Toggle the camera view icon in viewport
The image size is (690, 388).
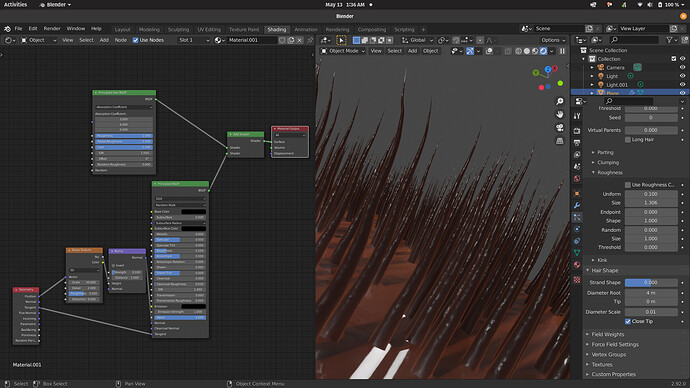(559, 128)
